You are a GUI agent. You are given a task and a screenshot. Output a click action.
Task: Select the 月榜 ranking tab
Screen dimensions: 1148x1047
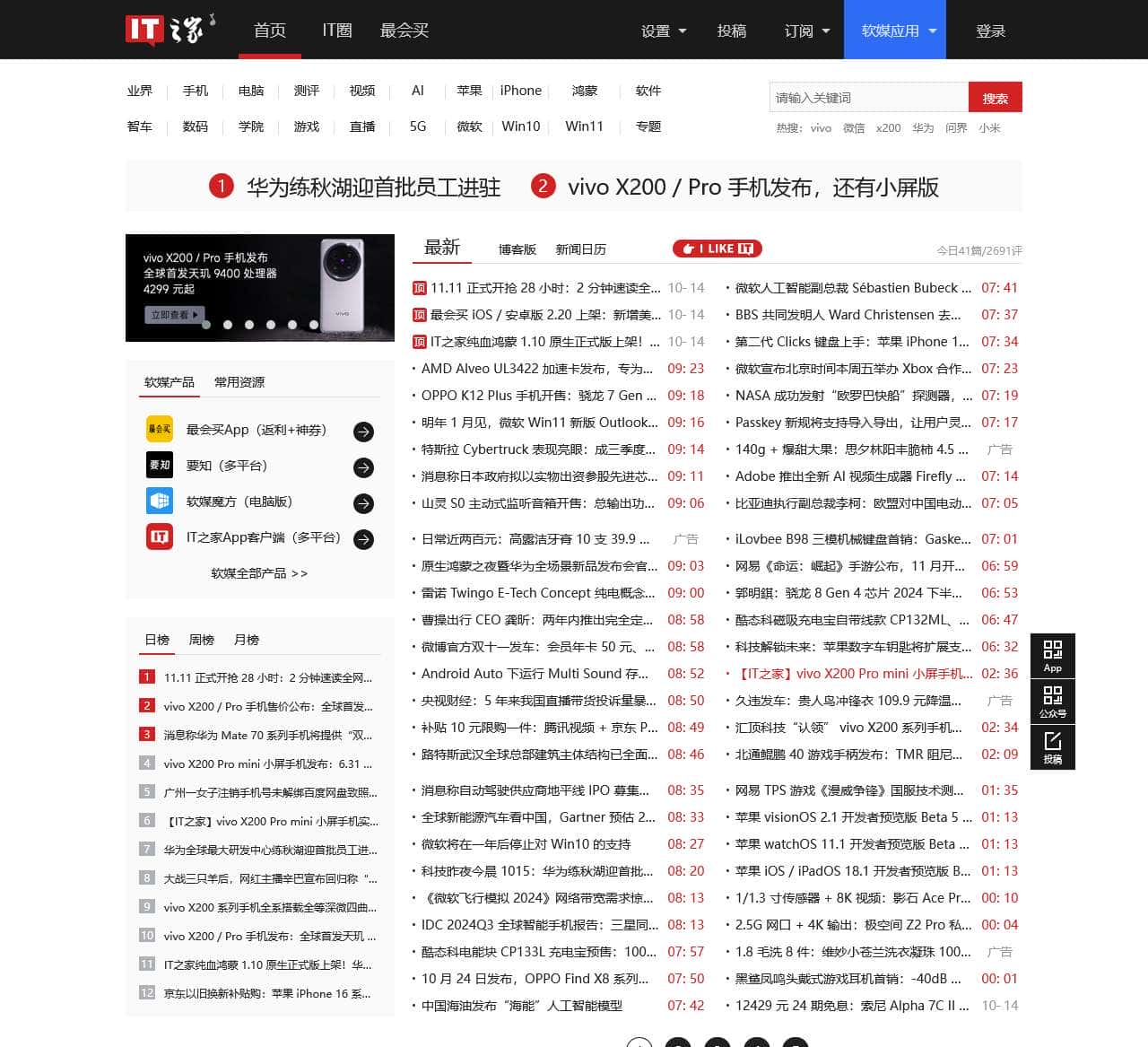click(247, 640)
